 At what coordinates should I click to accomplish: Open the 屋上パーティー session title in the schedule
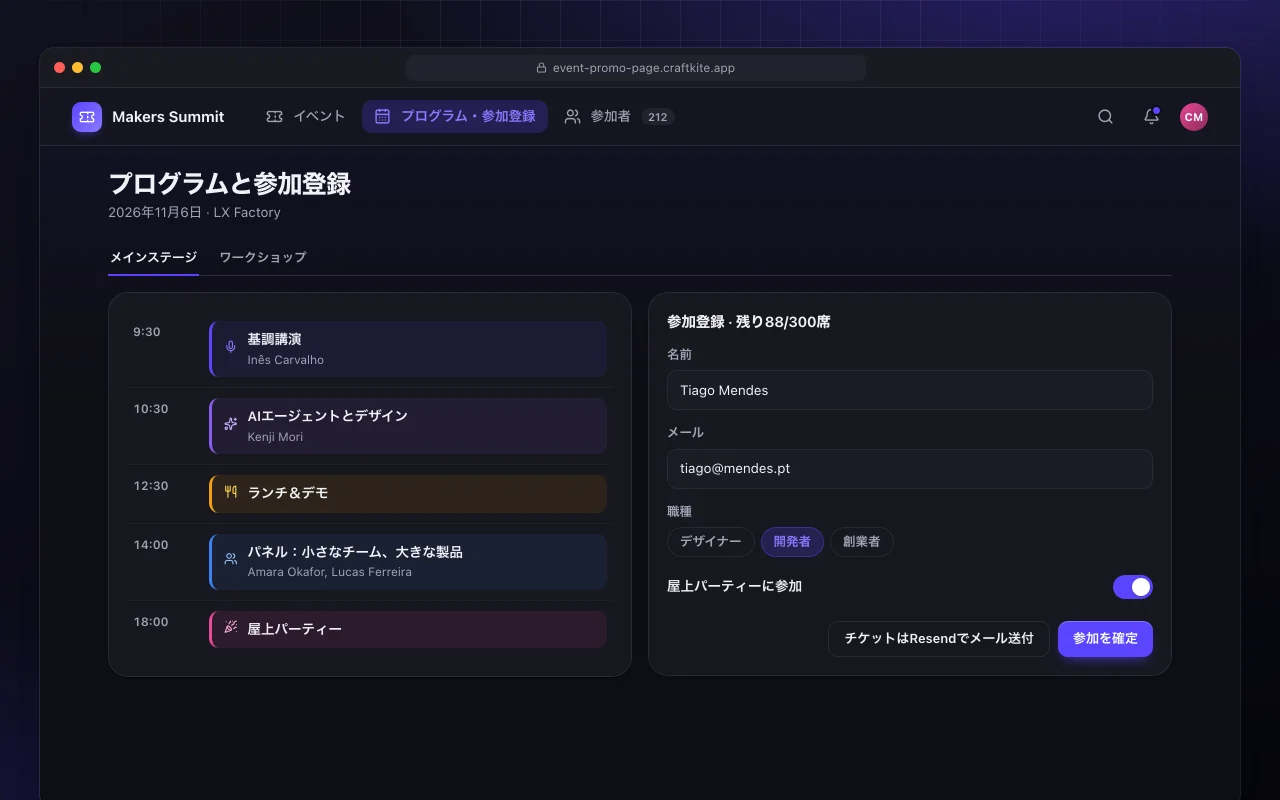coord(295,629)
